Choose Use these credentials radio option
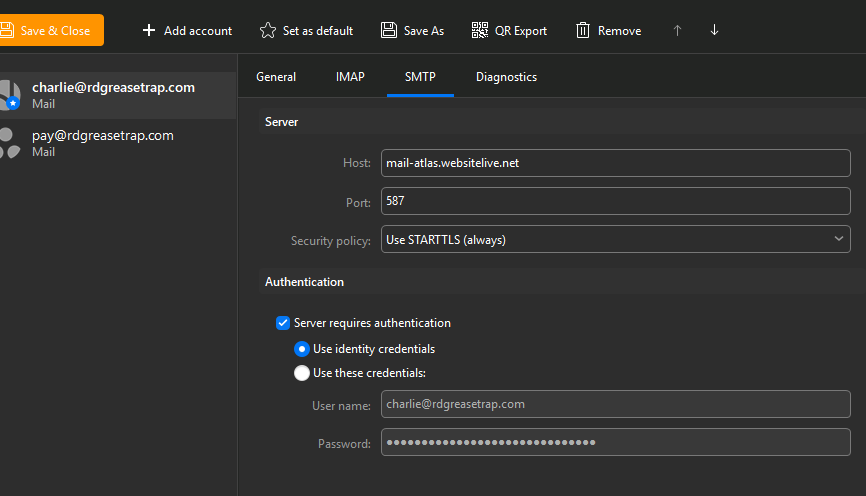Screen dimensions: 866x496 pyautogui.click(x=302, y=373)
